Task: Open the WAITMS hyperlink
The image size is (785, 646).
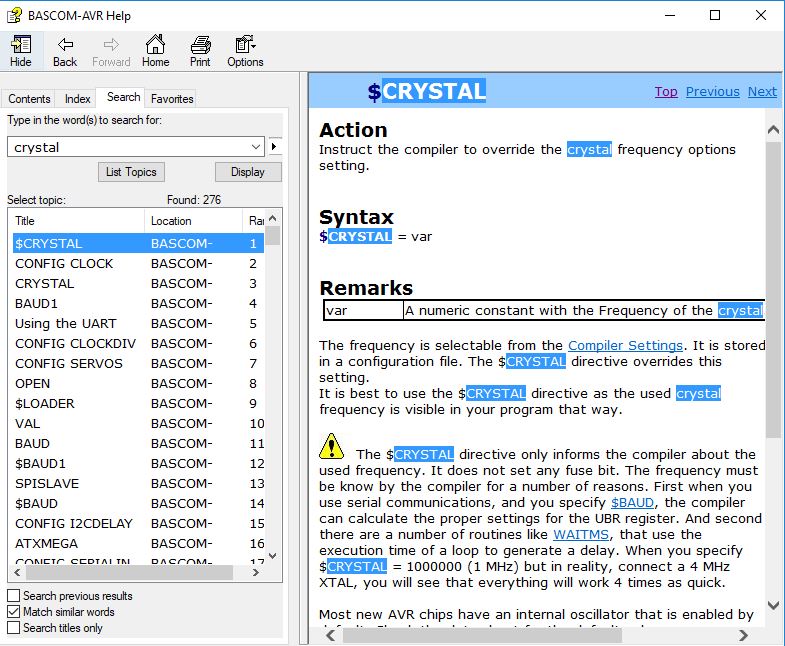Action: [x=581, y=534]
